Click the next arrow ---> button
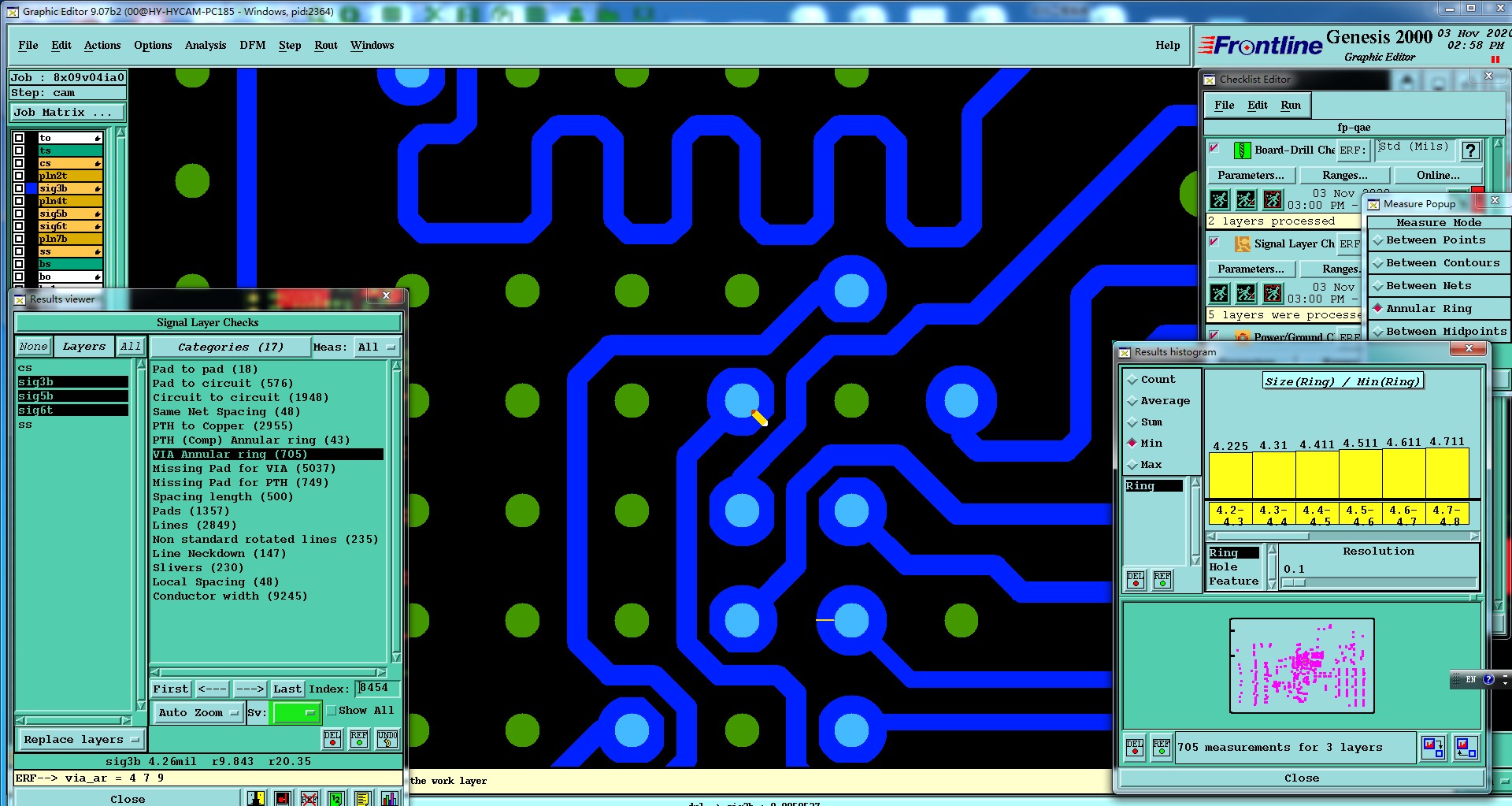 pyautogui.click(x=250, y=689)
